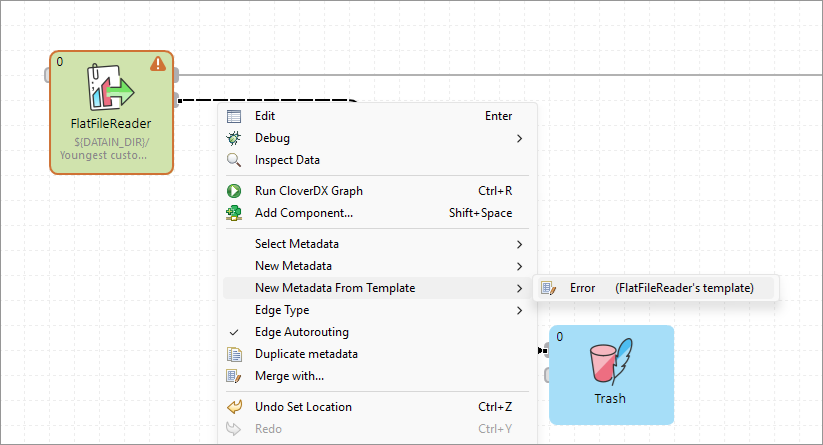Choose Error FlatFileReader's template entry
This screenshot has height=445, width=823.
click(660, 288)
